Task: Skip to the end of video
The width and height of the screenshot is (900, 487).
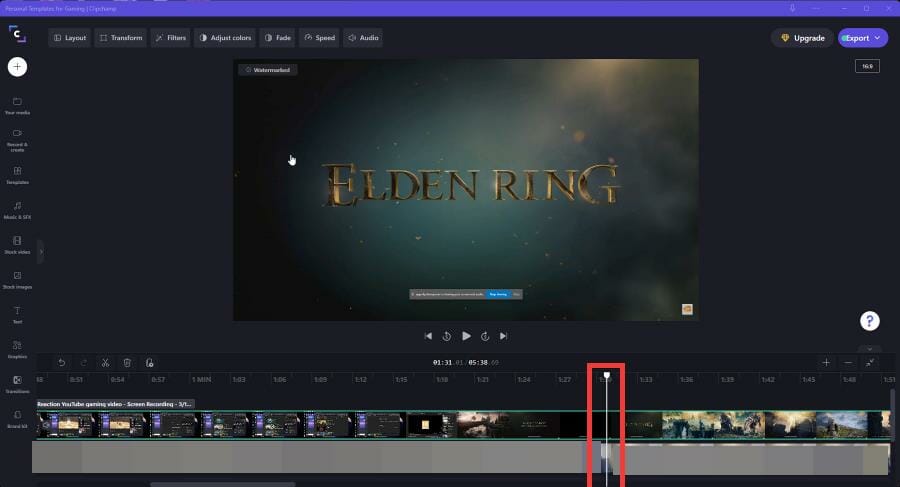Action: click(x=503, y=336)
